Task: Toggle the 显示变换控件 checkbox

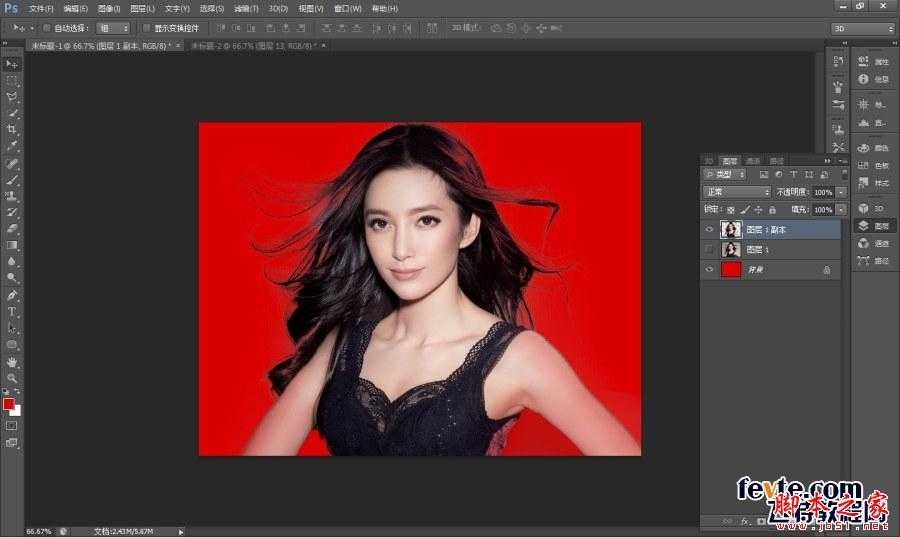Action: point(146,28)
